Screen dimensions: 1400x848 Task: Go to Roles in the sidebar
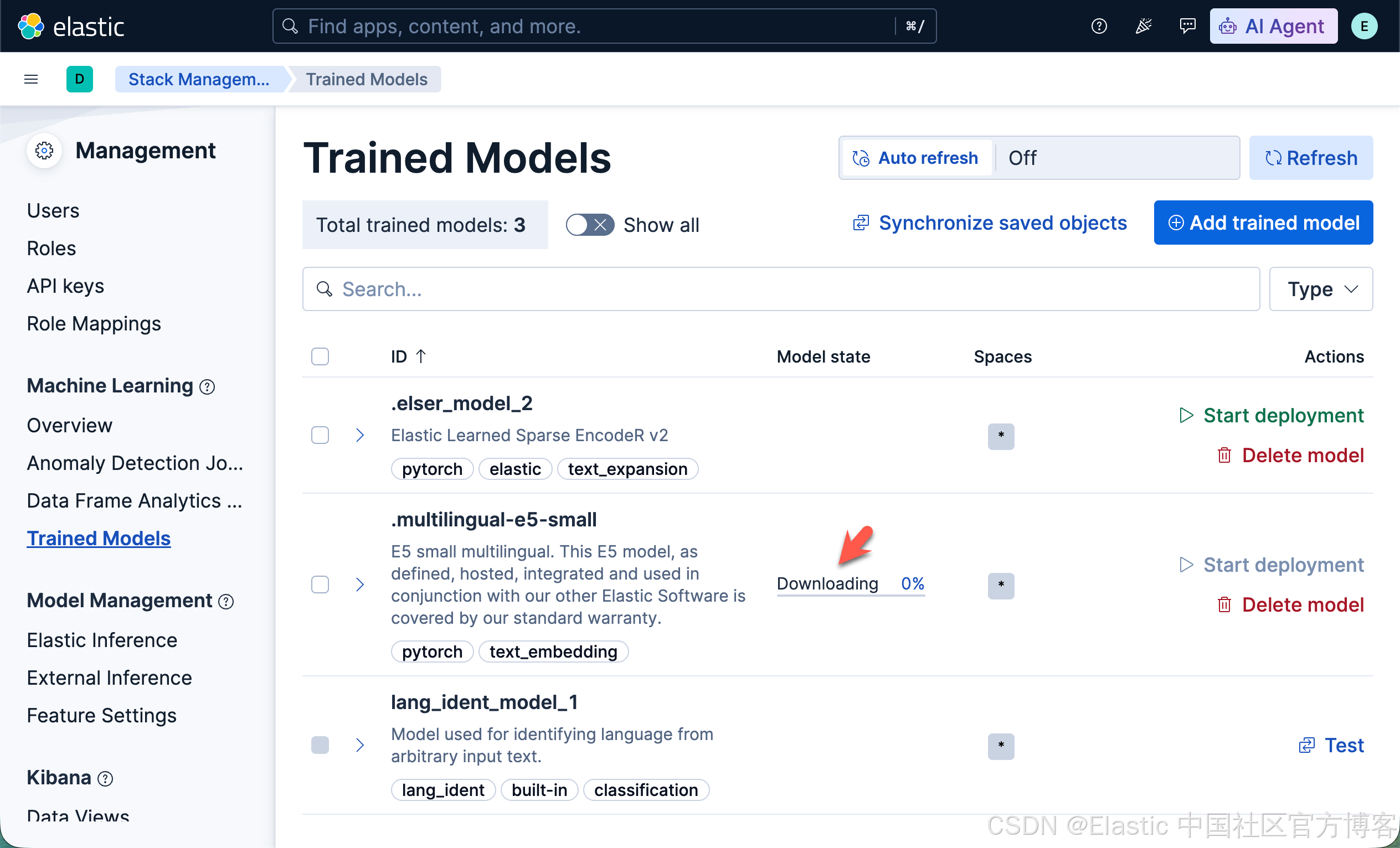coord(51,248)
